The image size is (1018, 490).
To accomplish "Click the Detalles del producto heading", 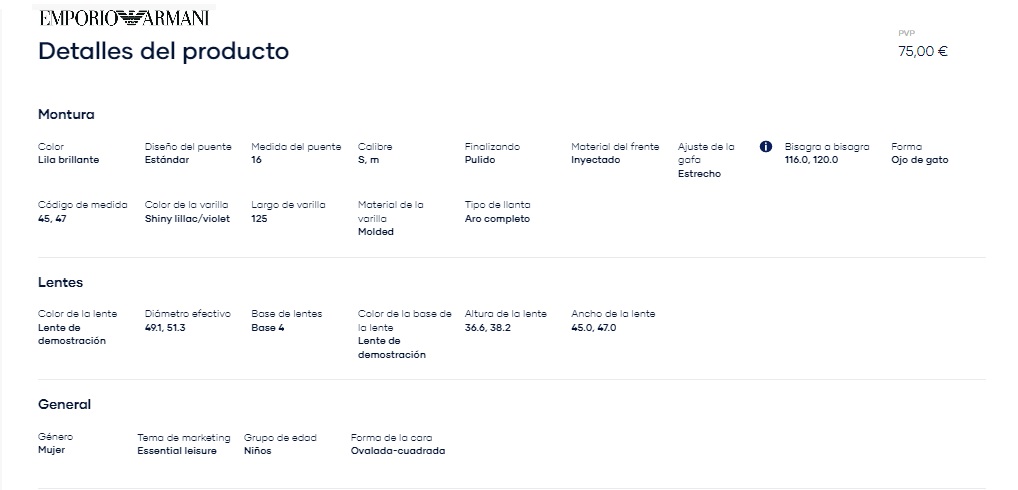I will 164,51.
